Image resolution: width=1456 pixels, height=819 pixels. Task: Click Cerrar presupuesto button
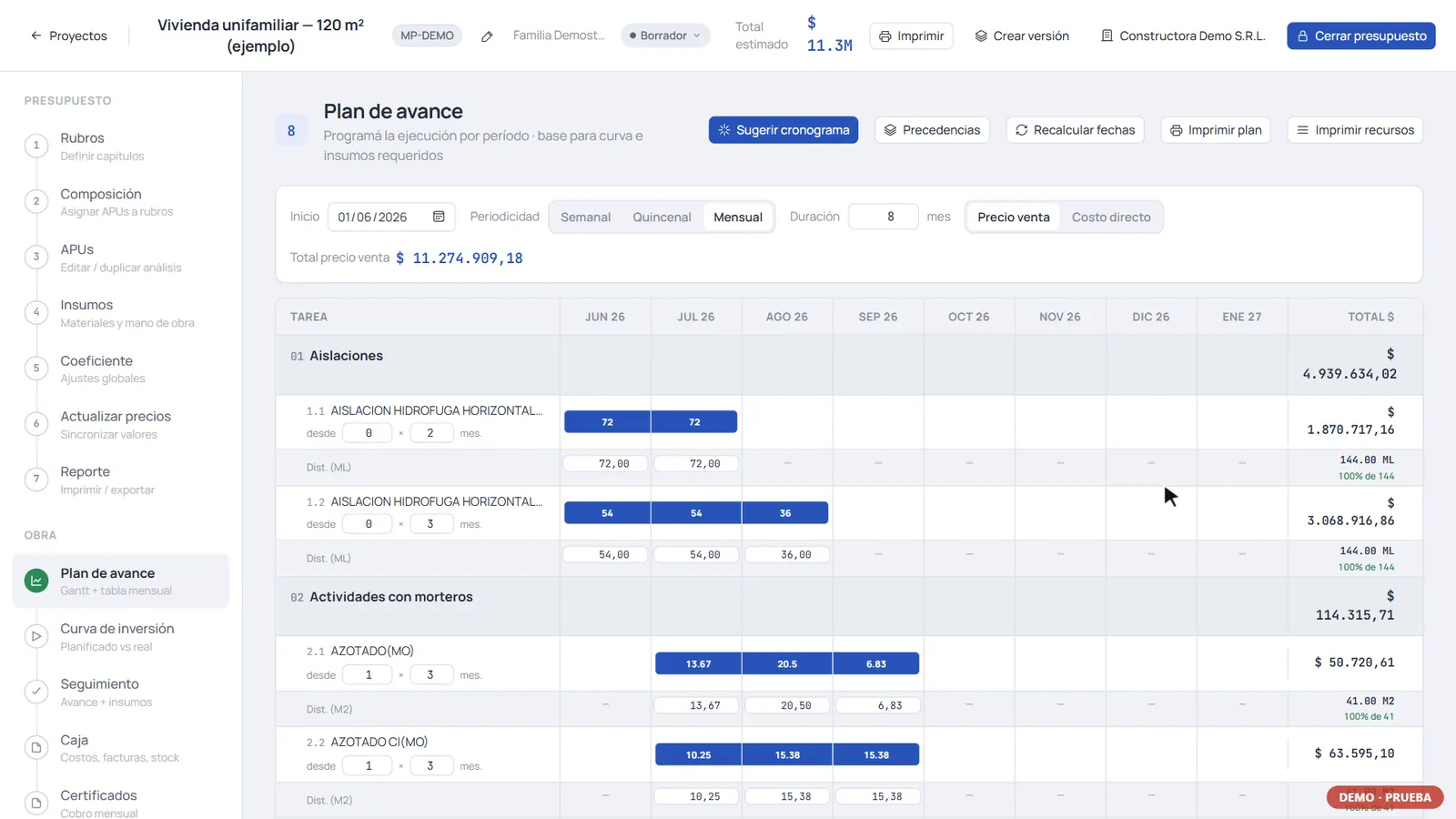point(1360,35)
